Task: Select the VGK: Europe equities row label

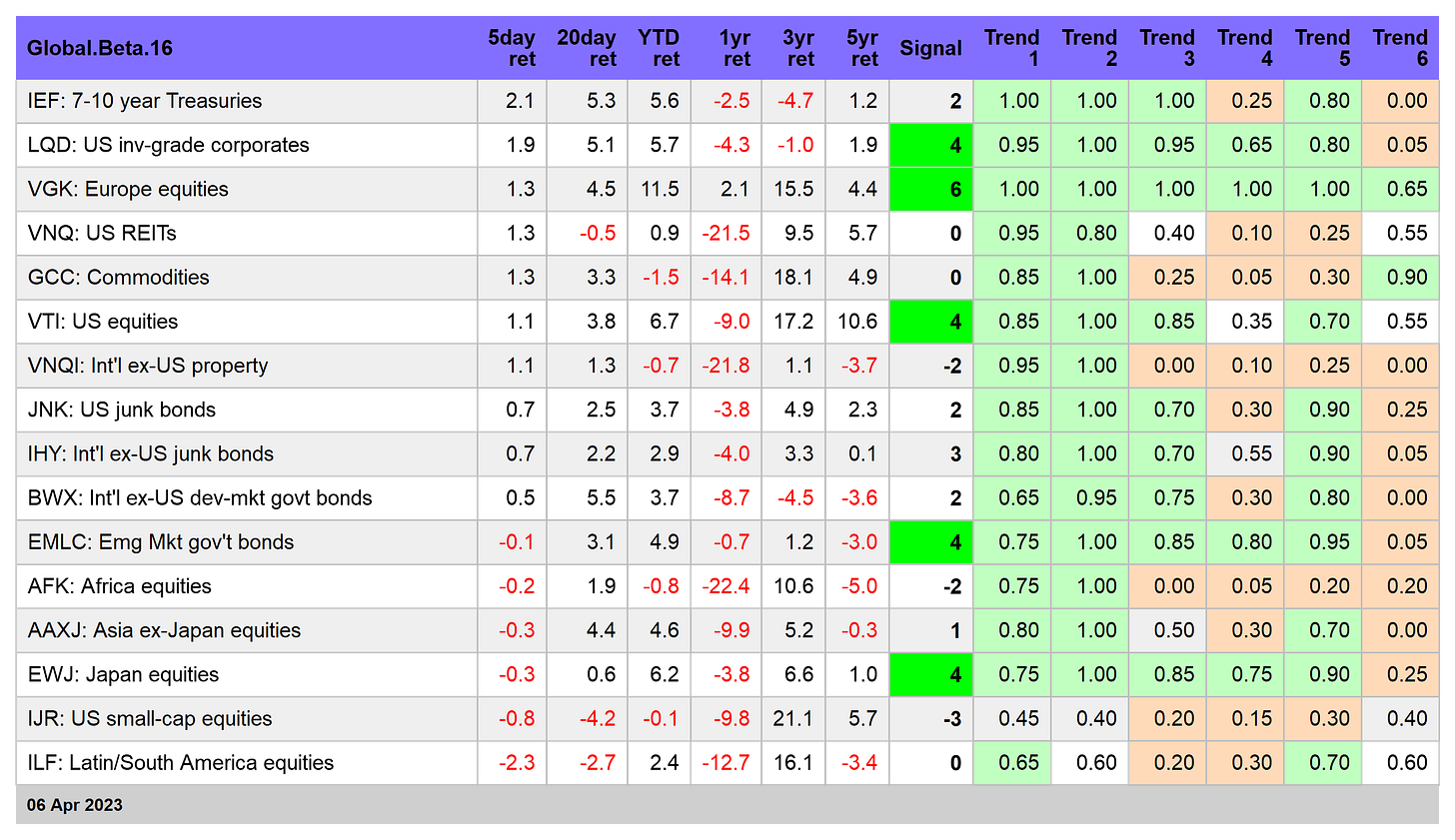Action: pos(128,189)
